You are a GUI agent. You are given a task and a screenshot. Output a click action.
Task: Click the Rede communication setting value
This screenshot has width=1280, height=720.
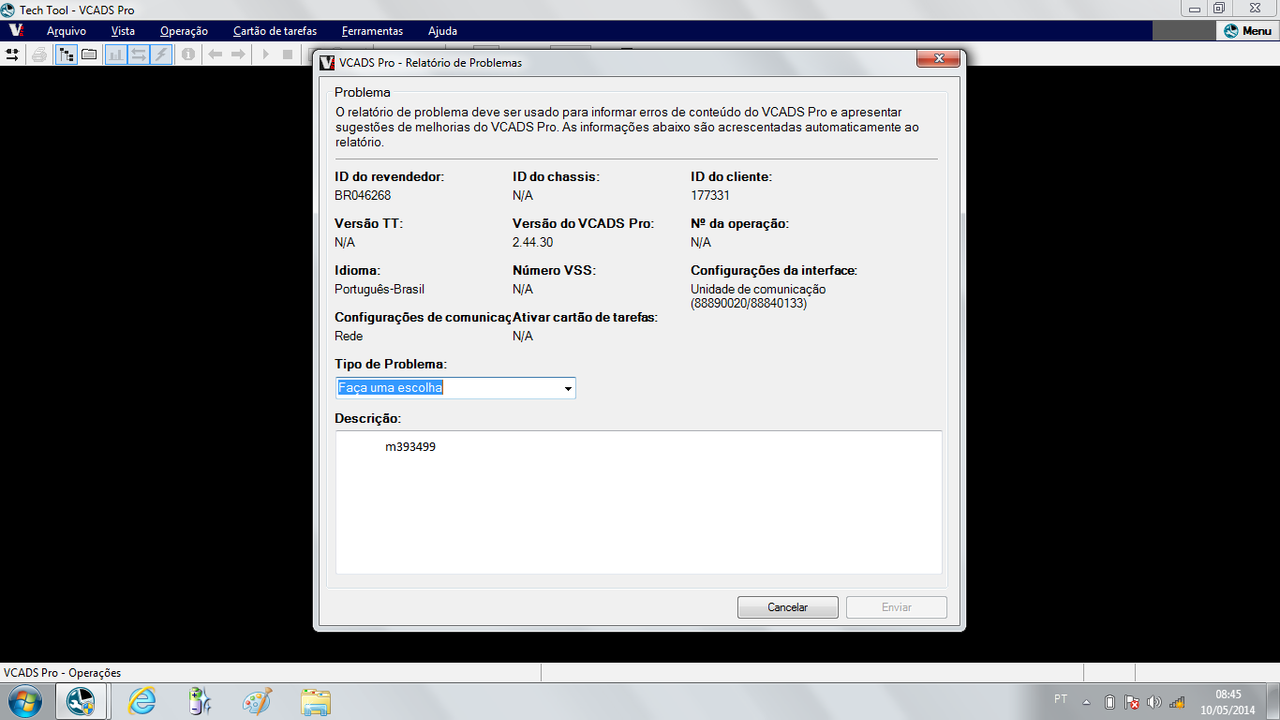click(349, 336)
